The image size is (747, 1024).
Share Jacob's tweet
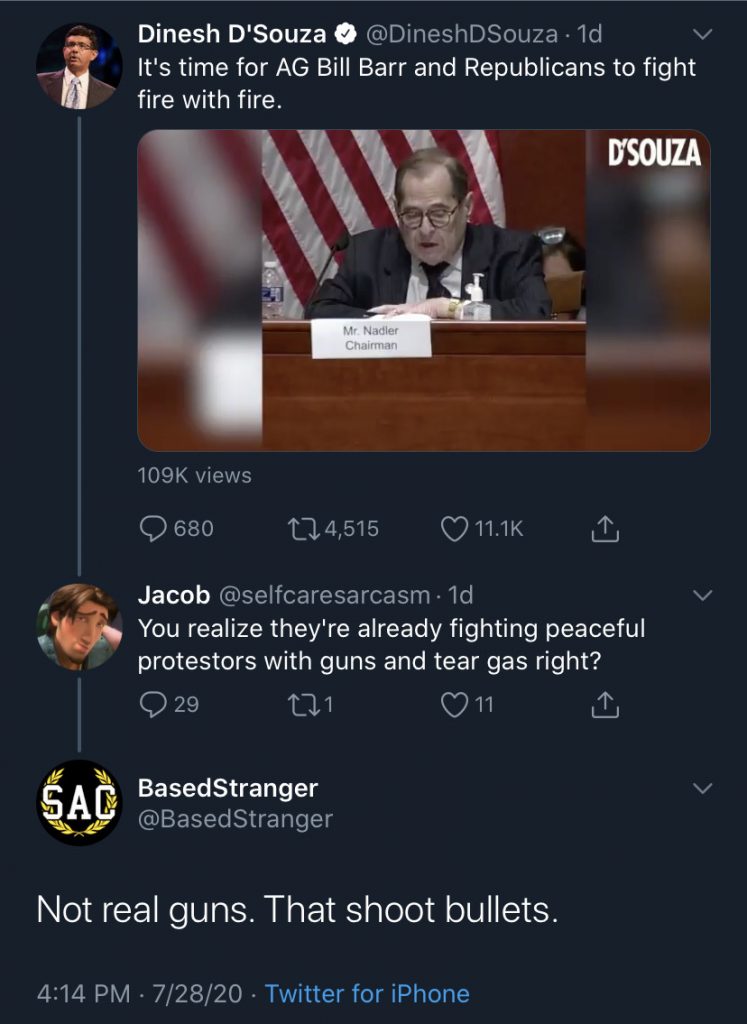(x=606, y=706)
